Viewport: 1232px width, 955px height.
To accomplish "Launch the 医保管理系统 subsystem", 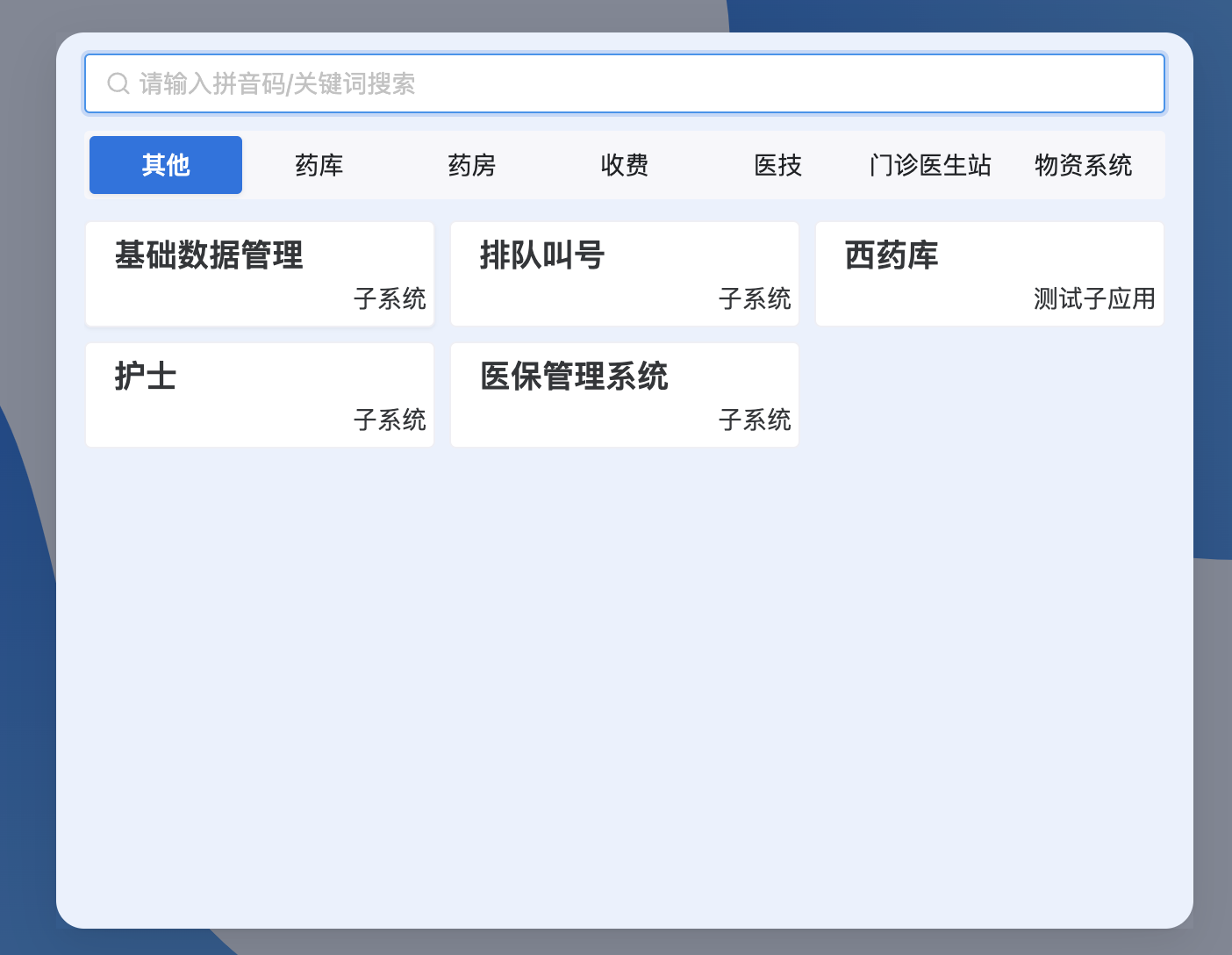I will [624, 395].
